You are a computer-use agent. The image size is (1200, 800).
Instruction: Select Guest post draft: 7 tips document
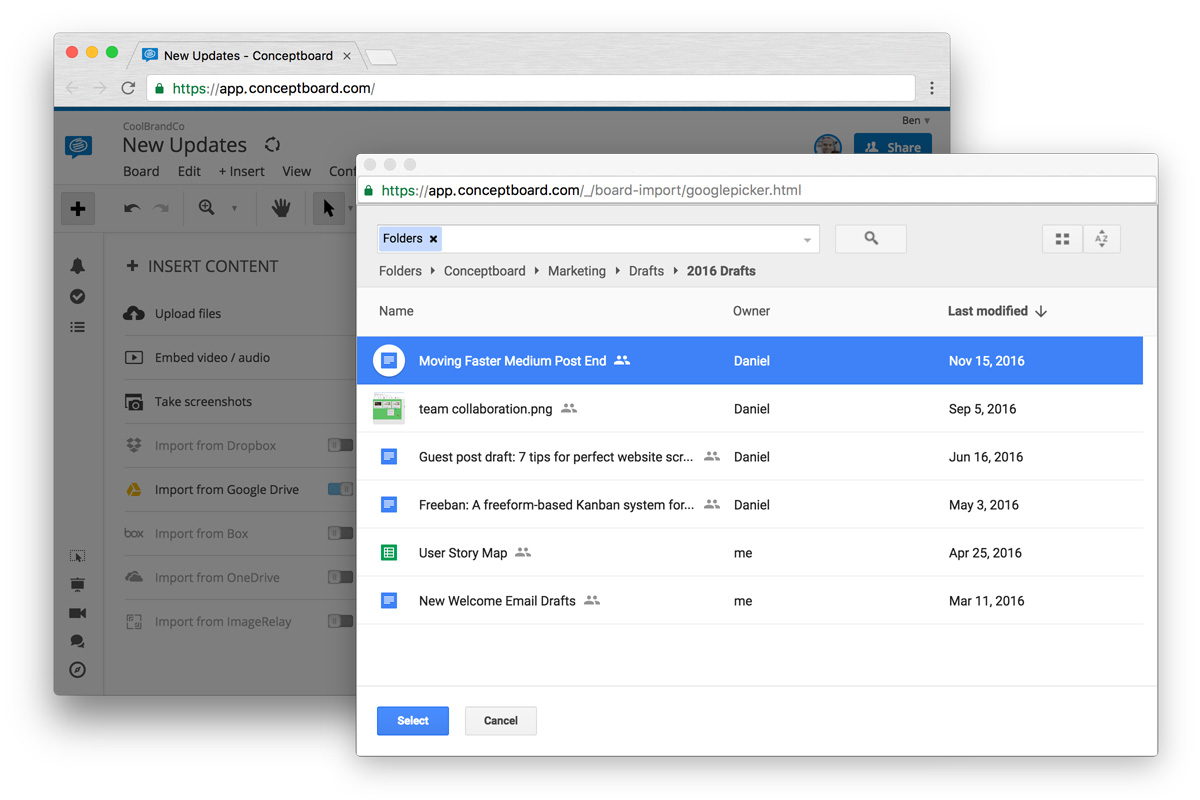tap(750, 457)
